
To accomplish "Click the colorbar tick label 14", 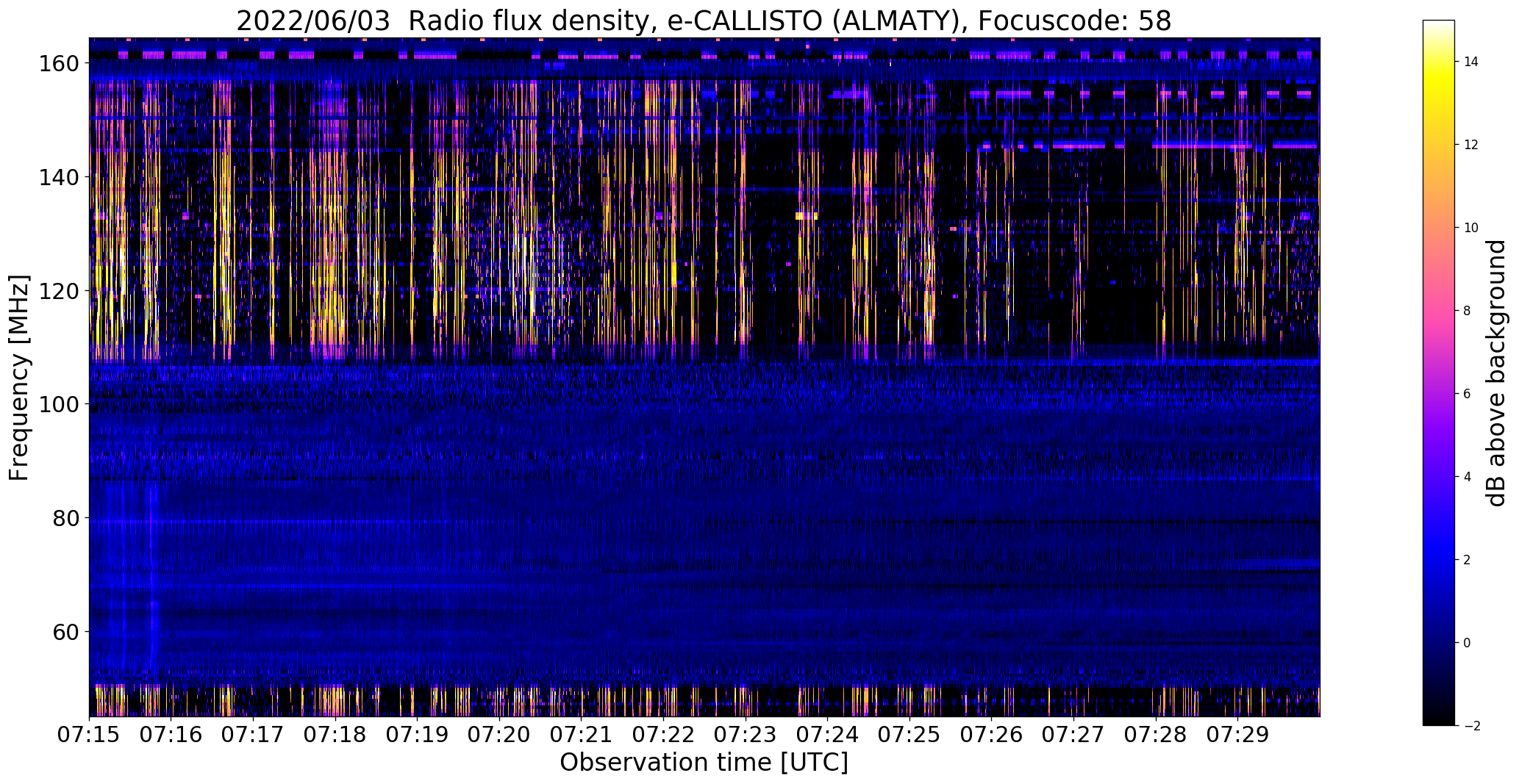I will point(1471,62).
